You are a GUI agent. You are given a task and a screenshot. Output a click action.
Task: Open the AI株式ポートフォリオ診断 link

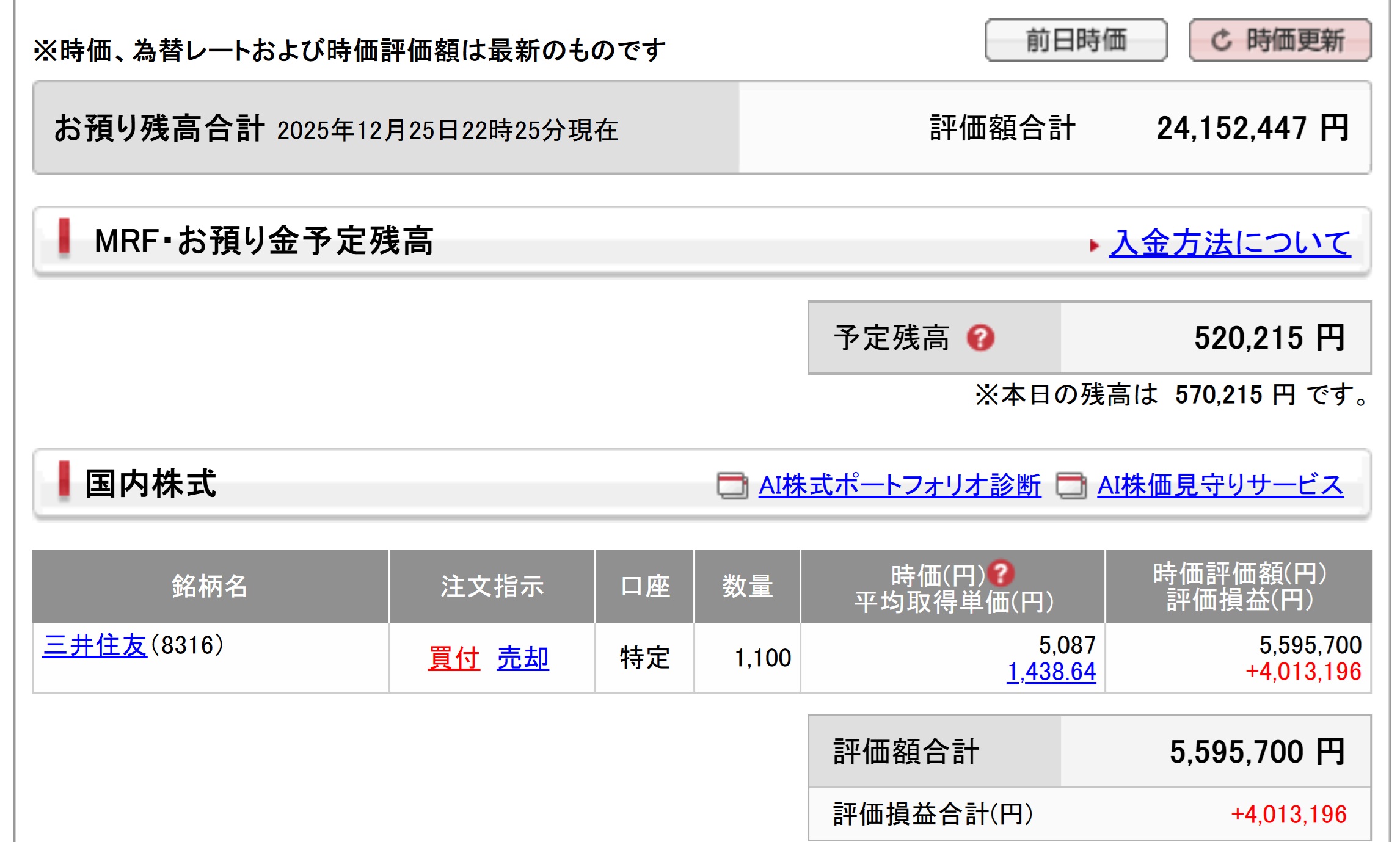(x=899, y=485)
